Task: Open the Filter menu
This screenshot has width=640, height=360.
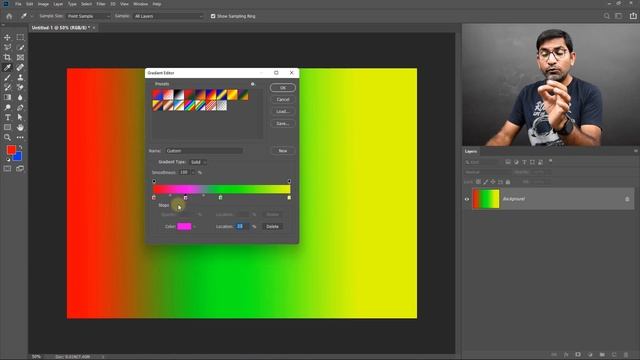Action: click(101, 4)
